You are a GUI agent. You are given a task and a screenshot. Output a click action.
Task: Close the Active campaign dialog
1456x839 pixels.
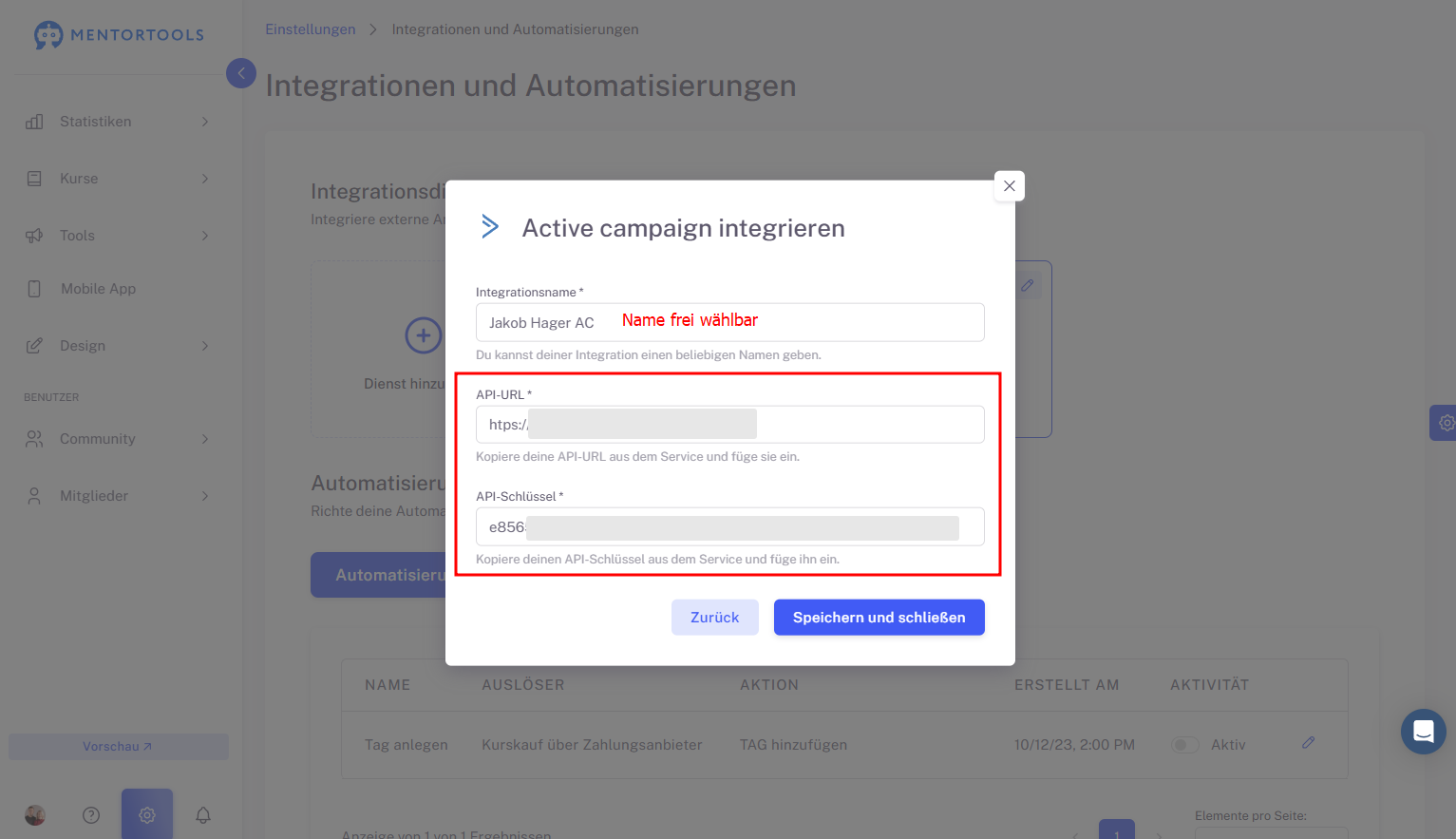(x=1010, y=186)
